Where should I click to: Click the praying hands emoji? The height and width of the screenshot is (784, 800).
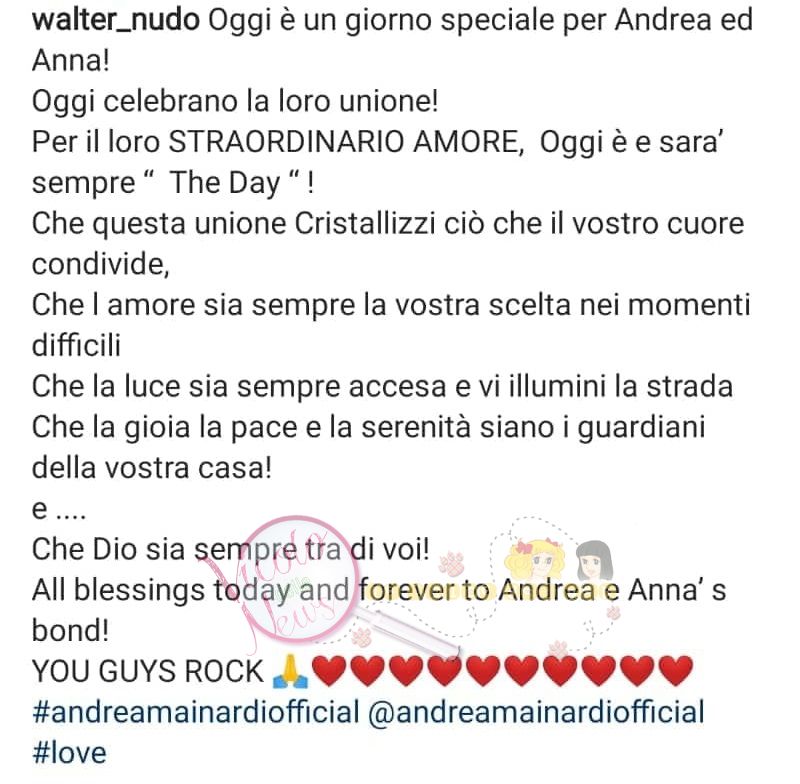pos(290,671)
